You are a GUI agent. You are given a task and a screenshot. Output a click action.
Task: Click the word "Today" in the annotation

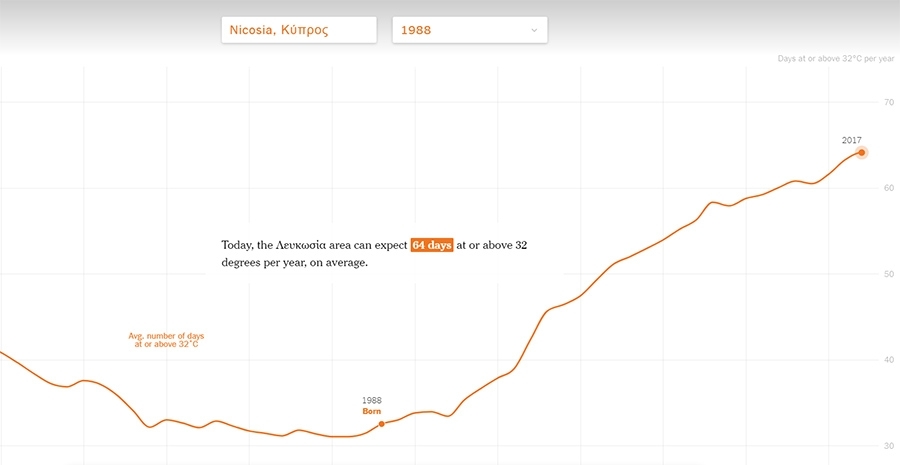[x=236, y=246]
